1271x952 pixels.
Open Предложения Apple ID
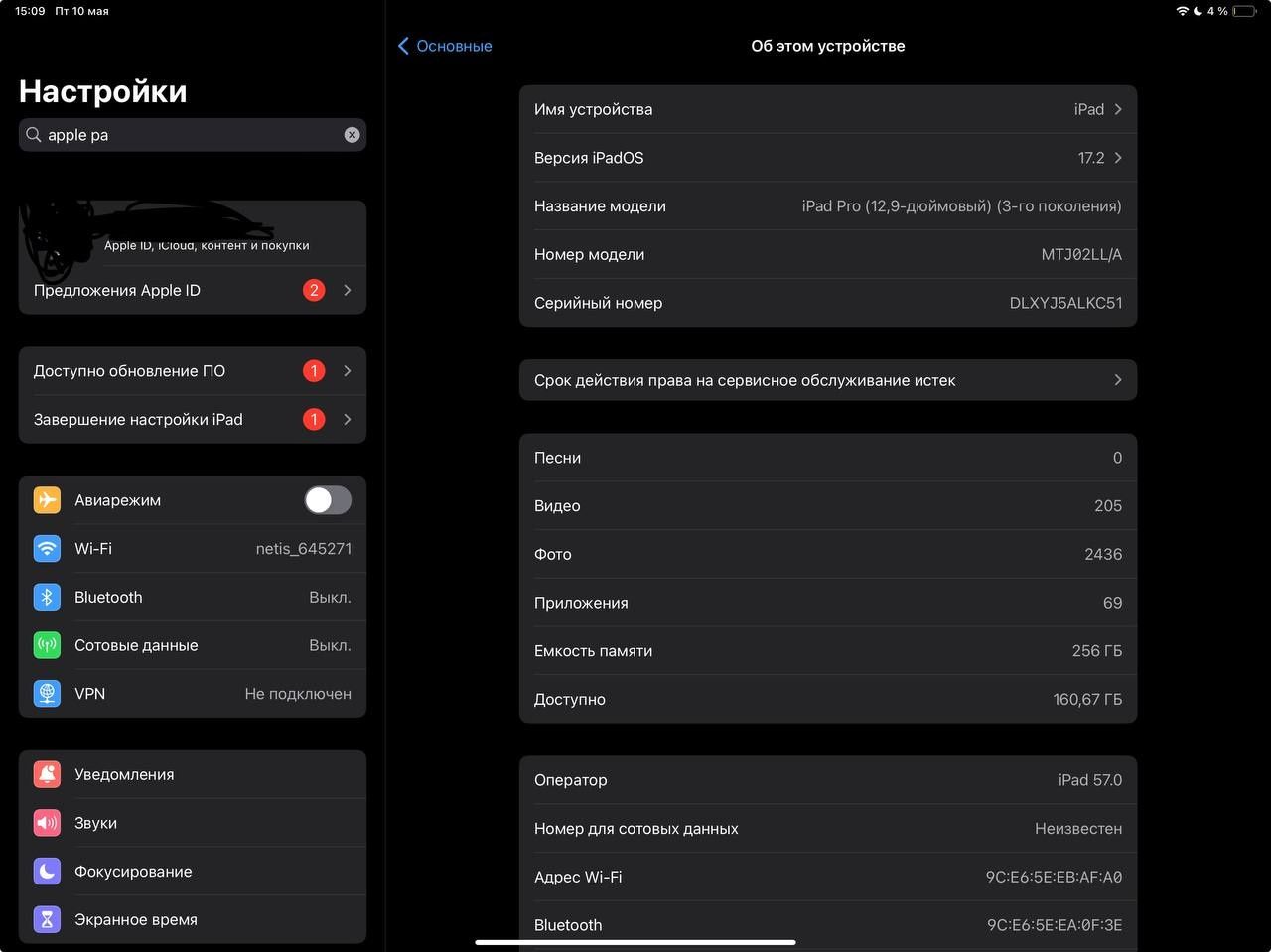pos(193,290)
